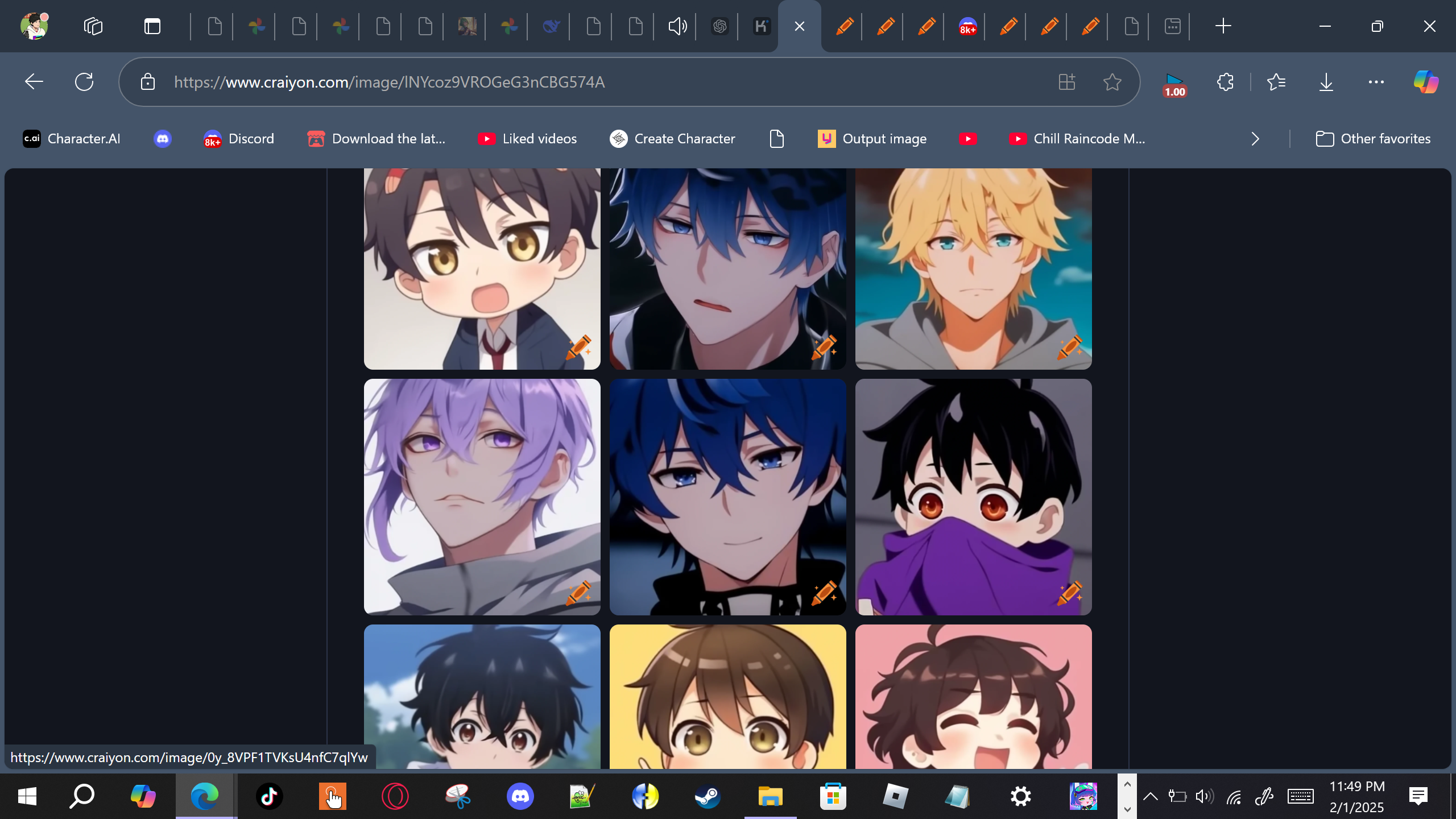The height and width of the screenshot is (819, 1456).
Task: Open the Character.AI bookmark
Action: point(72,139)
